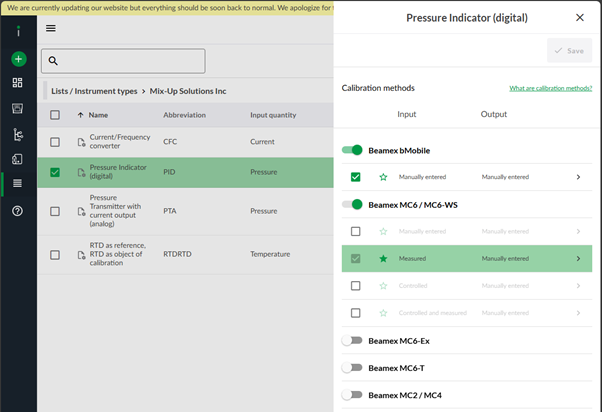Disable the Beamex bMobile toggle
The height and width of the screenshot is (412, 602).
(x=352, y=150)
